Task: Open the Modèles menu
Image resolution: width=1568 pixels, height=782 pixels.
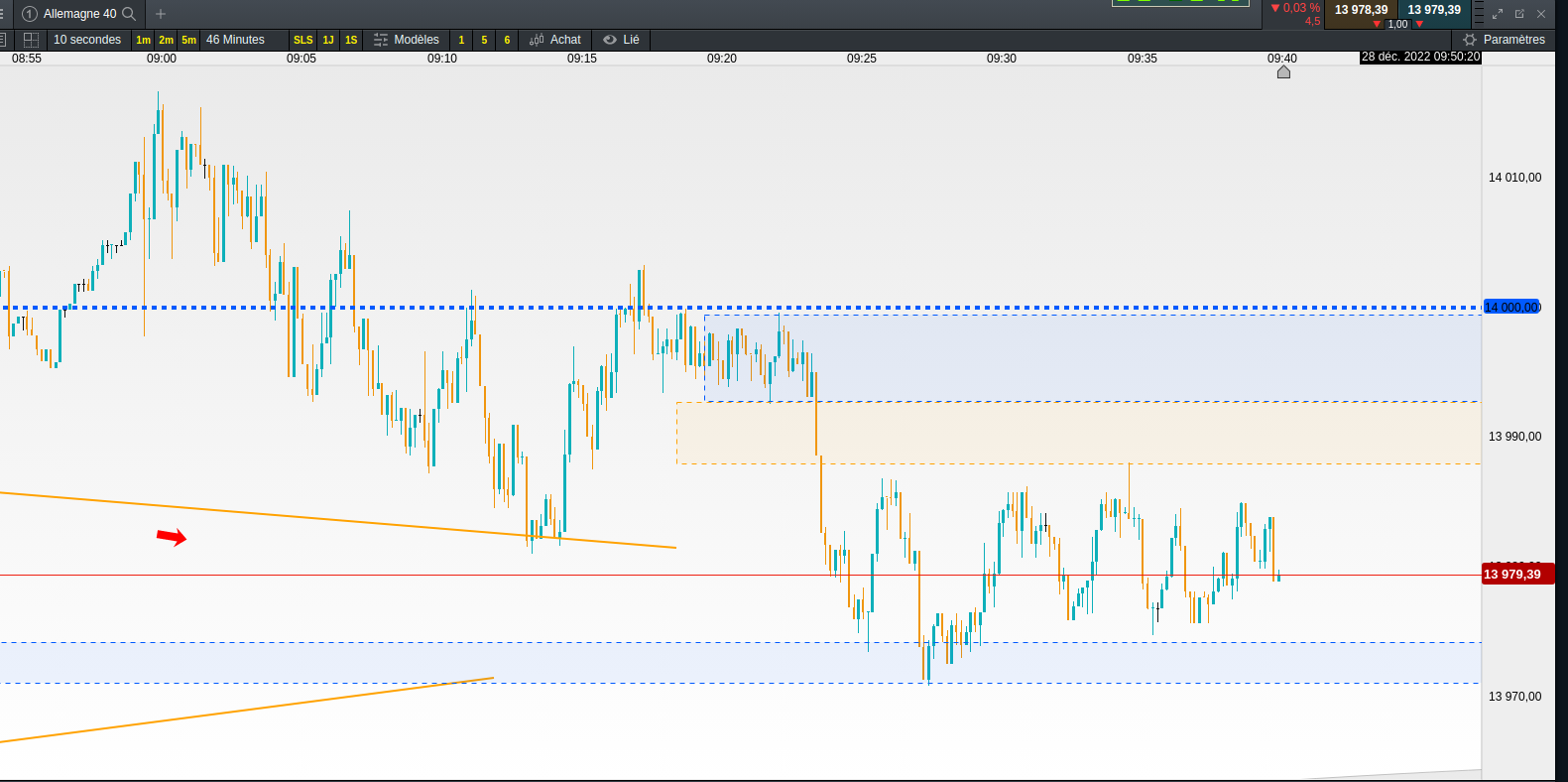Action: point(407,40)
